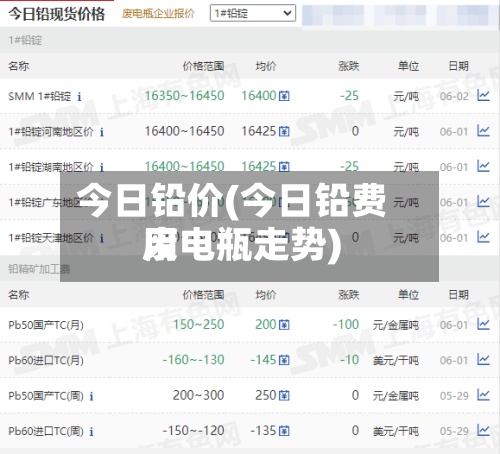
Task: Open trend chart for SMM 1#铅锭
Action: tap(483, 96)
